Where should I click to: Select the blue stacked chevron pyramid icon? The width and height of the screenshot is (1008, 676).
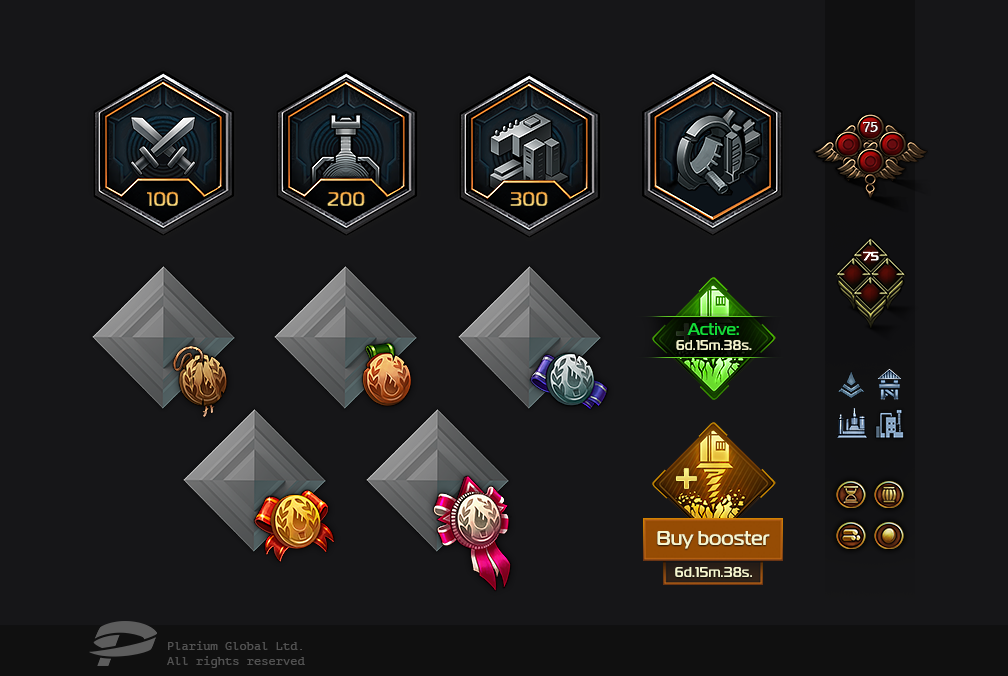click(x=851, y=385)
